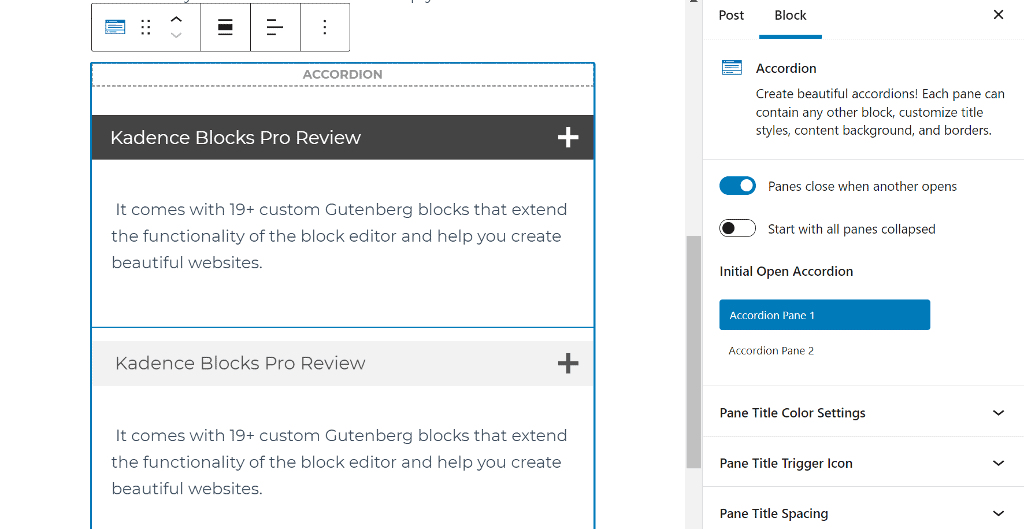This screenshot has height=529, width=1024.
Task: Select Accordion Pane 1 as initial open
Action: tap(824, 315)
